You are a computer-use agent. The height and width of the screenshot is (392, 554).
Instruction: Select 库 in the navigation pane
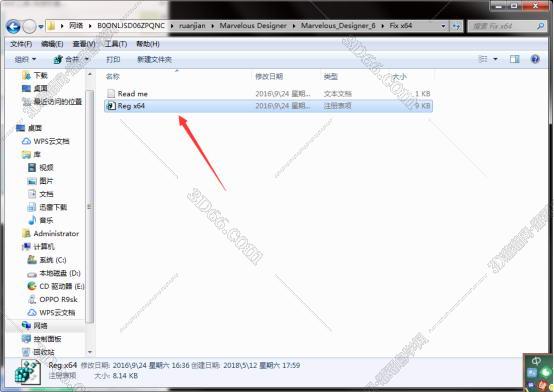click(x=37, y=154)
